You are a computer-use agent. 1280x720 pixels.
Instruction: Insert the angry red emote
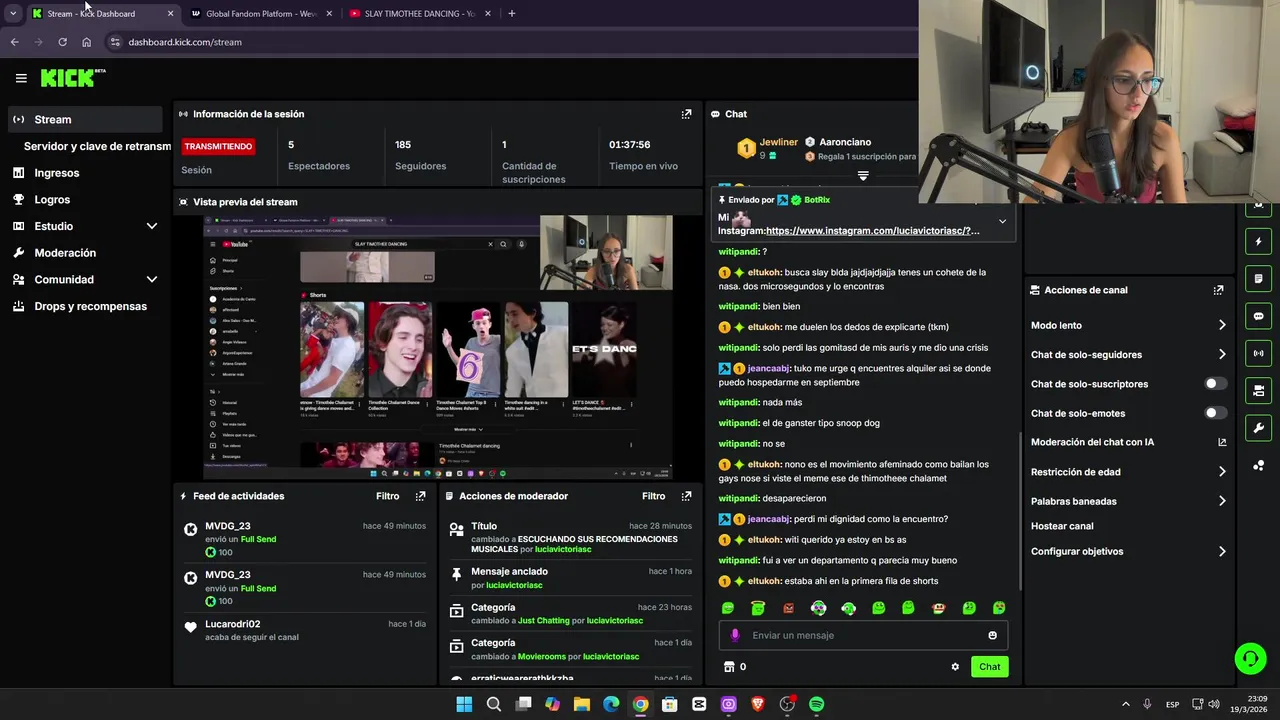pyautogui.click(x=788, y=608)
